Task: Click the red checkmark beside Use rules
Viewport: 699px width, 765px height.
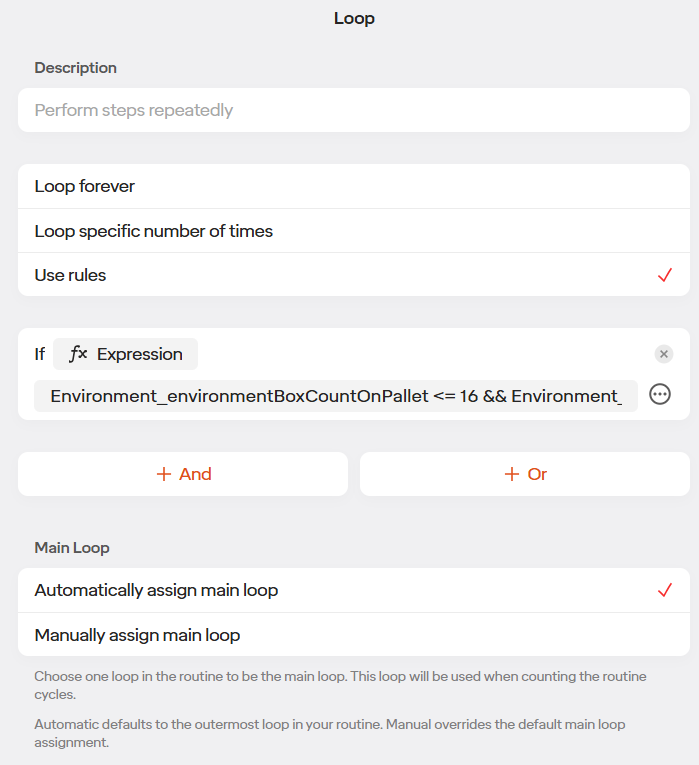Action: pos(665,275)
